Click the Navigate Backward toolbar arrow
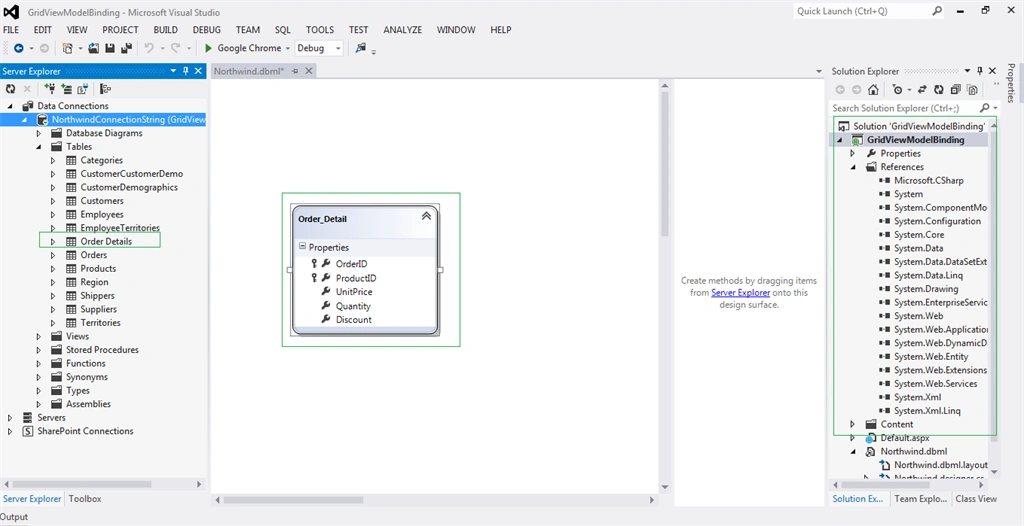The image size is (1024, 526). pyautogui.click(x=19, y=48)
